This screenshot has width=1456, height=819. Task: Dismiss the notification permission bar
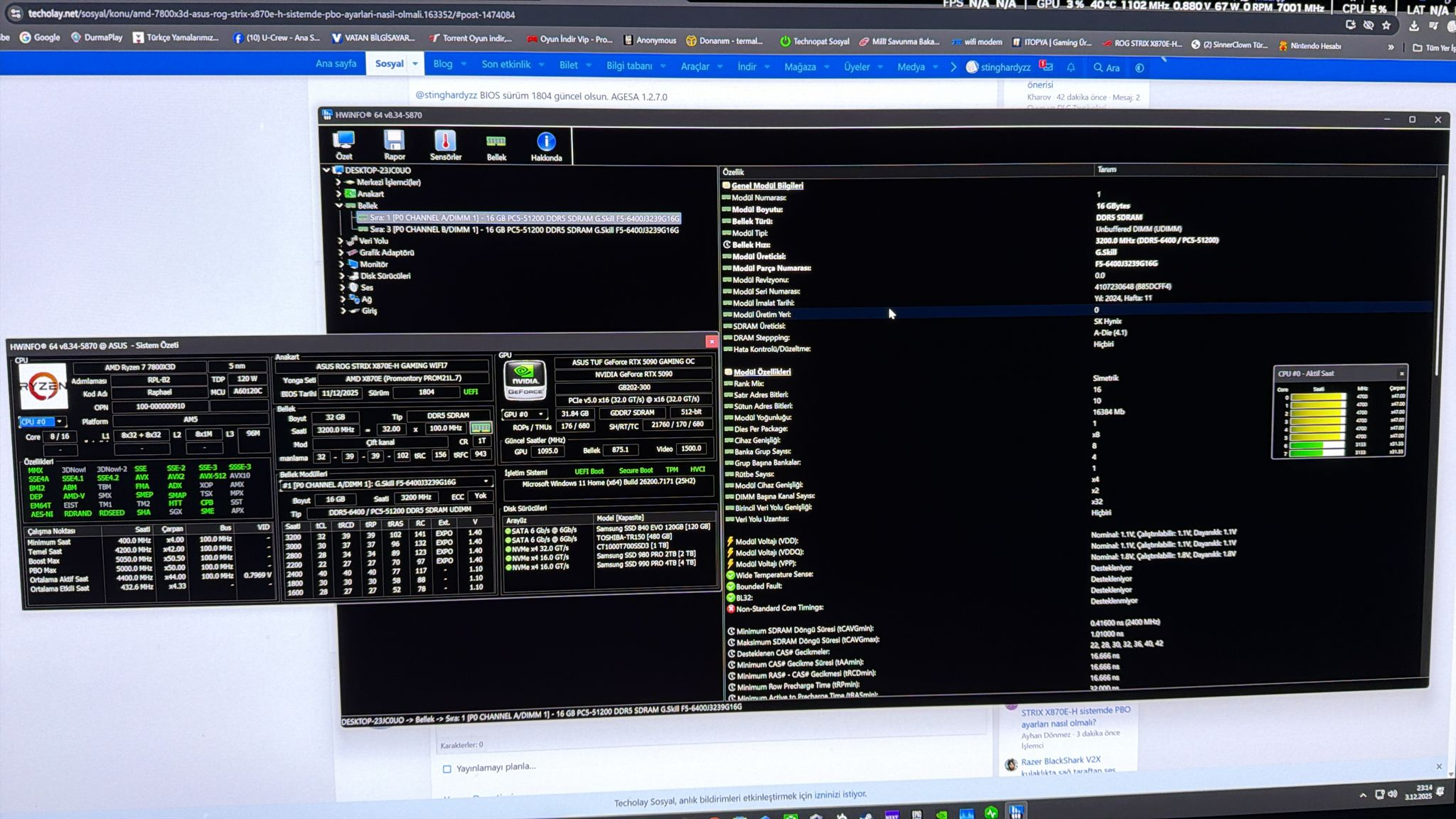[1439, 766]
